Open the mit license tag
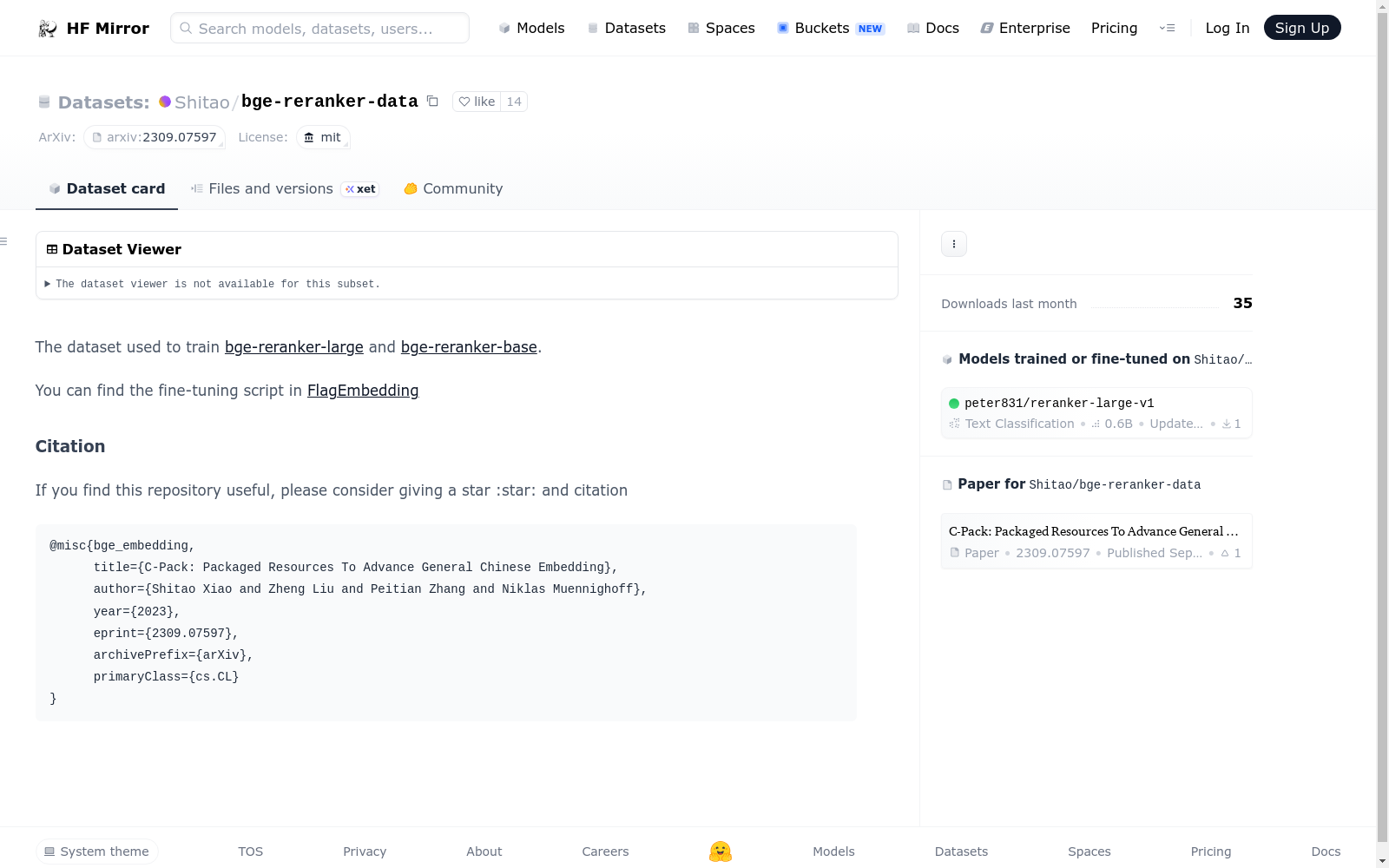The image size is (1389, 868). tap(323, 137)
